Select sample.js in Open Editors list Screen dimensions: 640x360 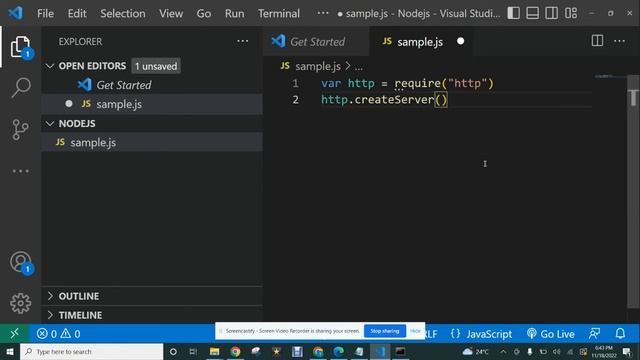pos(152,104)
